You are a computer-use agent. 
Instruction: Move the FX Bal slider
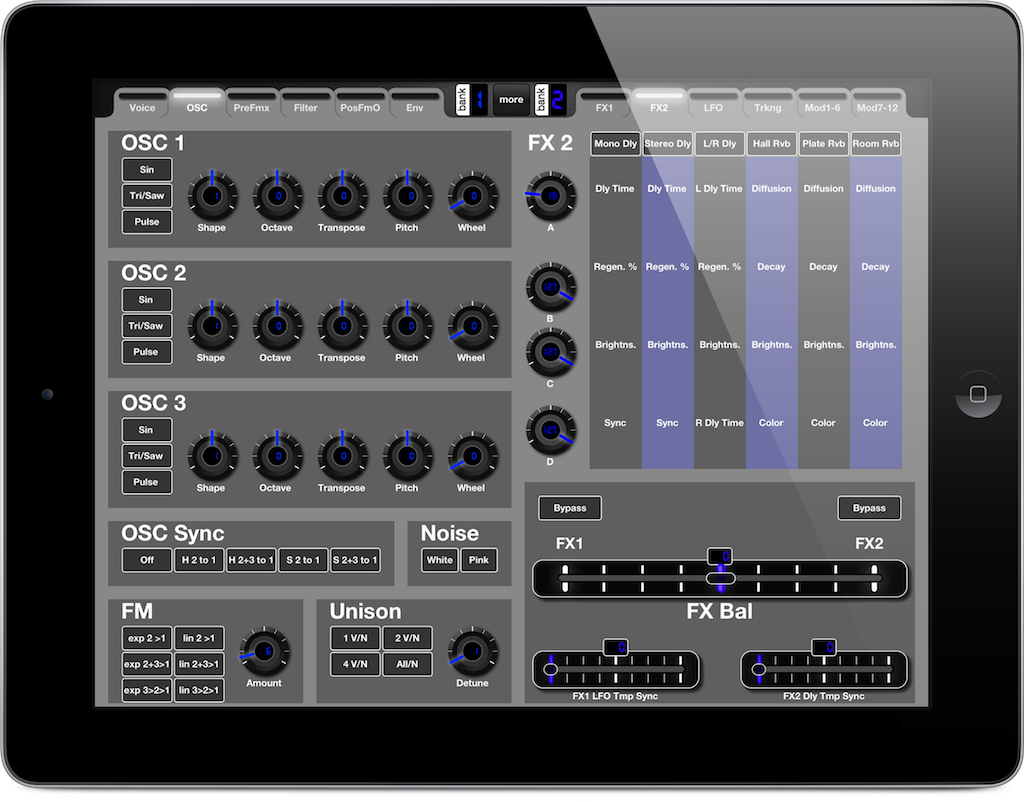pyautogui.click(x=719, y=578)
